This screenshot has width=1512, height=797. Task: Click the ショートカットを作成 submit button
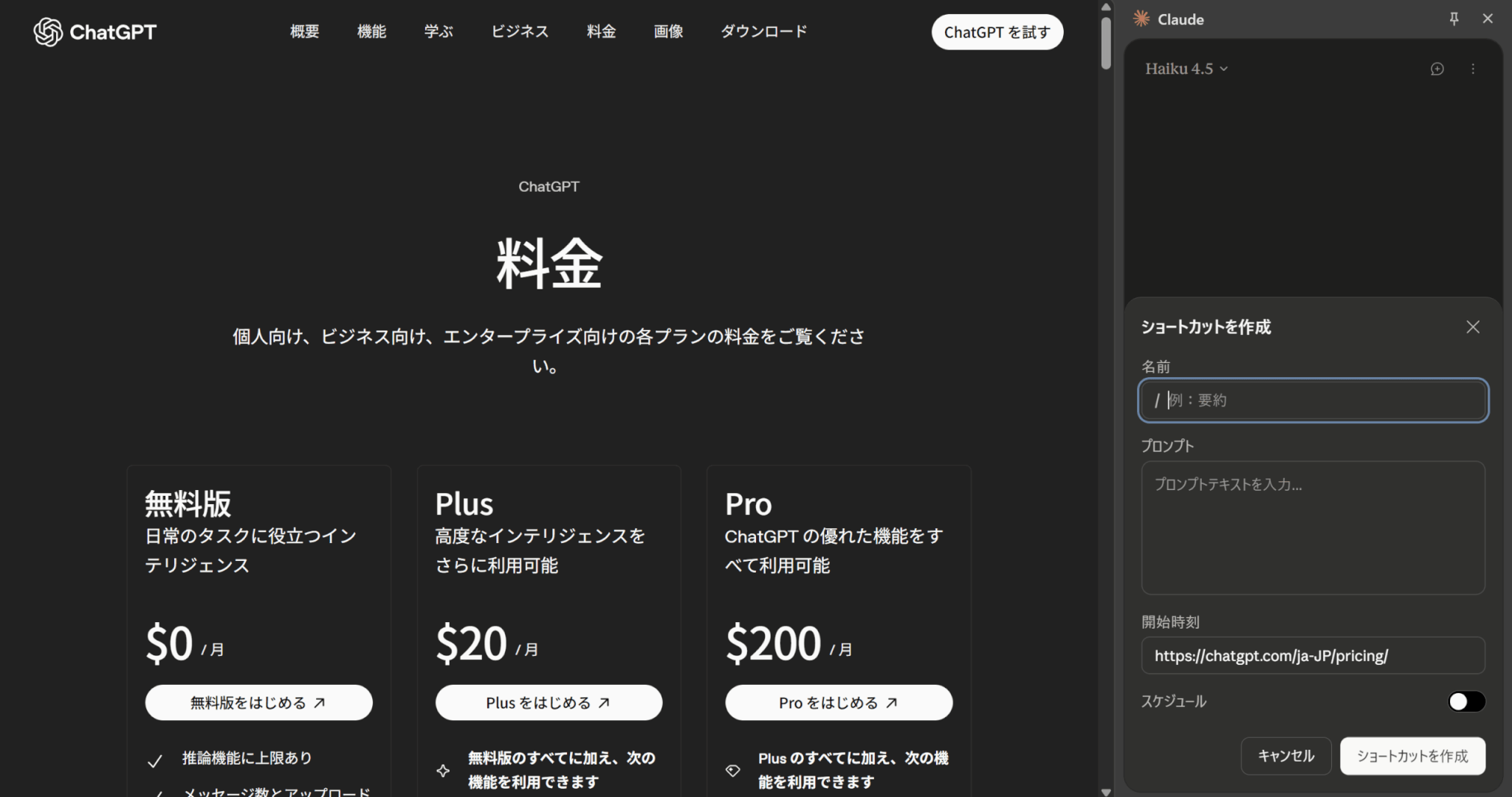pyautogui.click(x=1412, y=756)
